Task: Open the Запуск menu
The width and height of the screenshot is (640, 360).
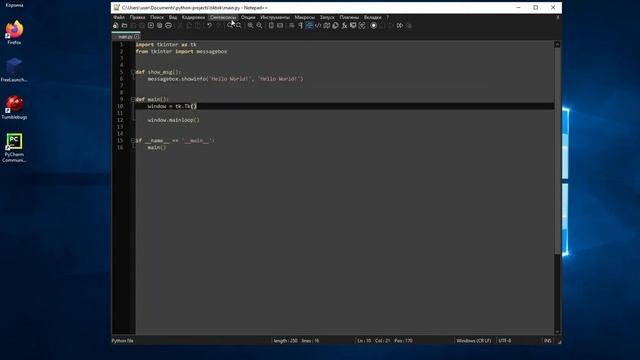Action: pyautogui.click(x=327, y=17)
